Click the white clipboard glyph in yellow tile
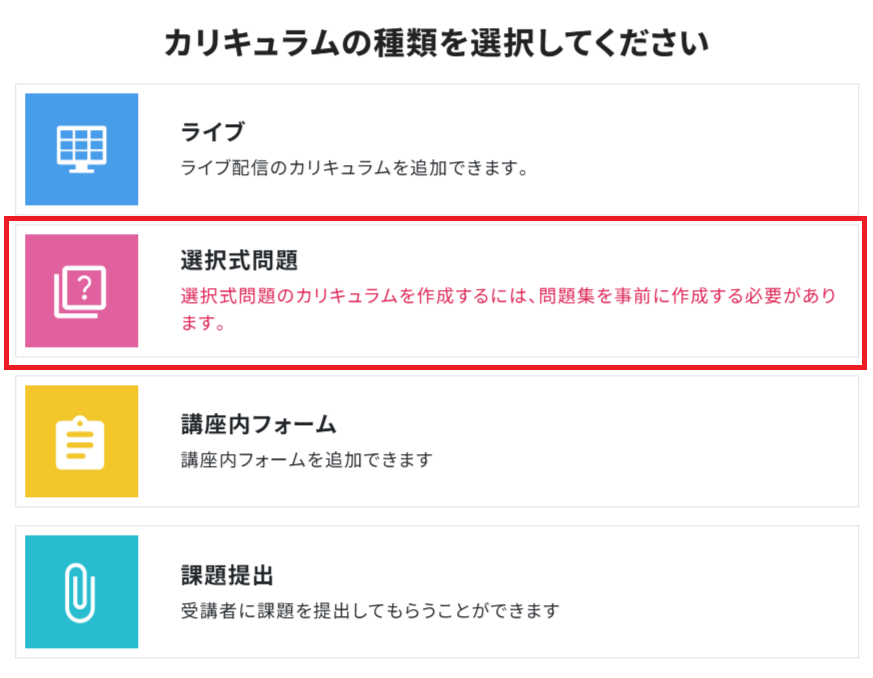 coord(81,441)
